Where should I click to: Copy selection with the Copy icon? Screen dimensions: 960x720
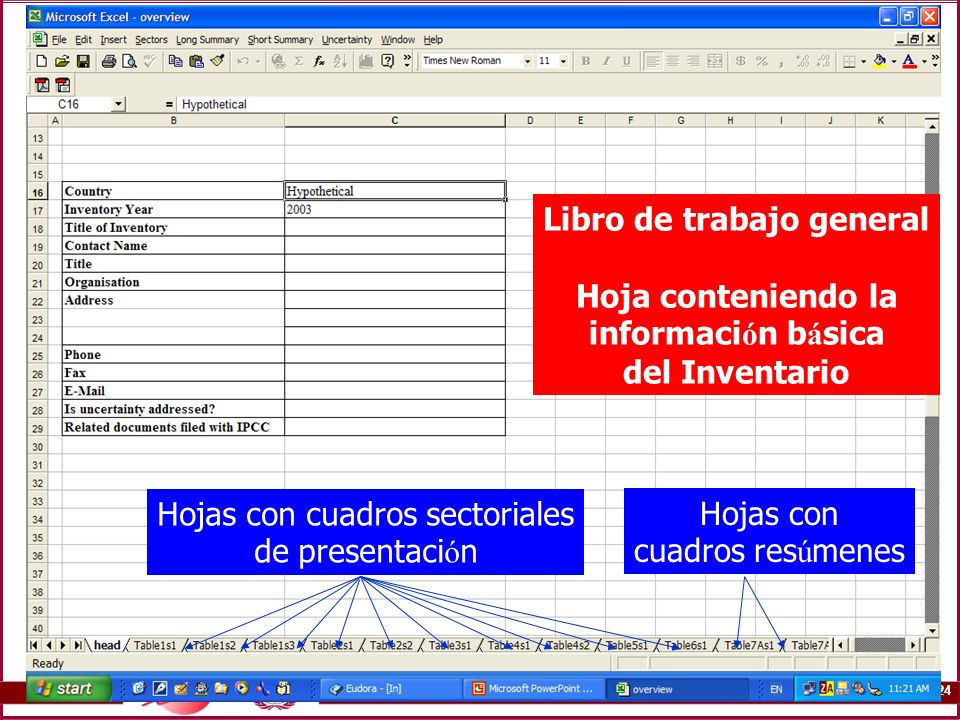click(176, 61)
